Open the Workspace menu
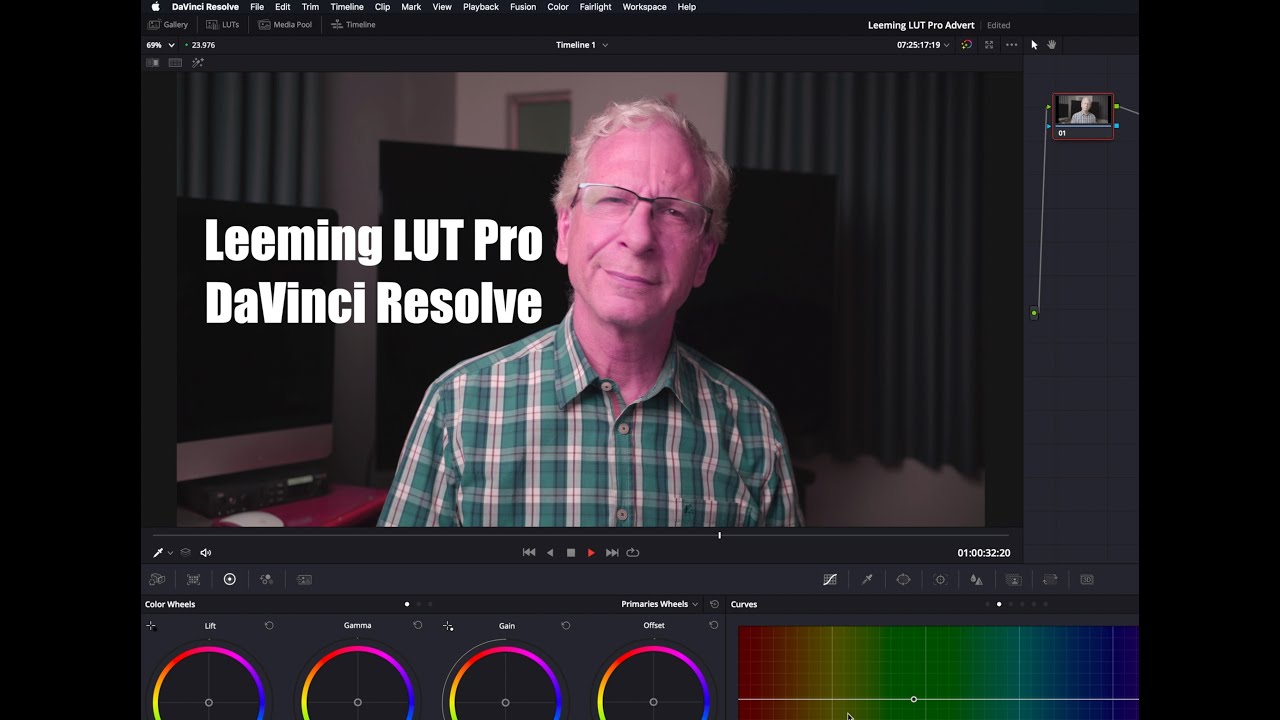This screenshot has width=1280, height=720. coord(644,7)
